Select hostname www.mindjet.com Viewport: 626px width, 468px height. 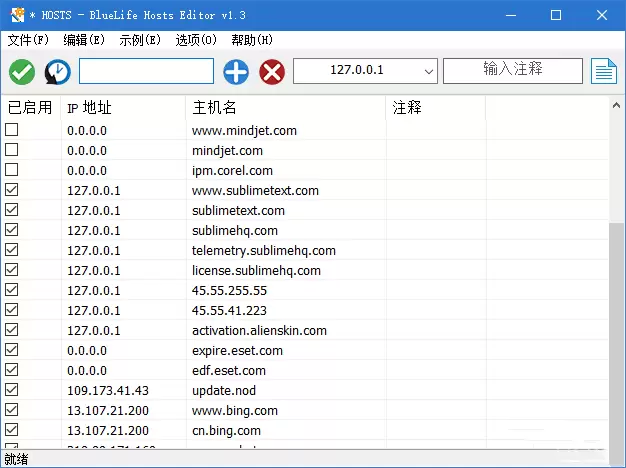(244, 131)
